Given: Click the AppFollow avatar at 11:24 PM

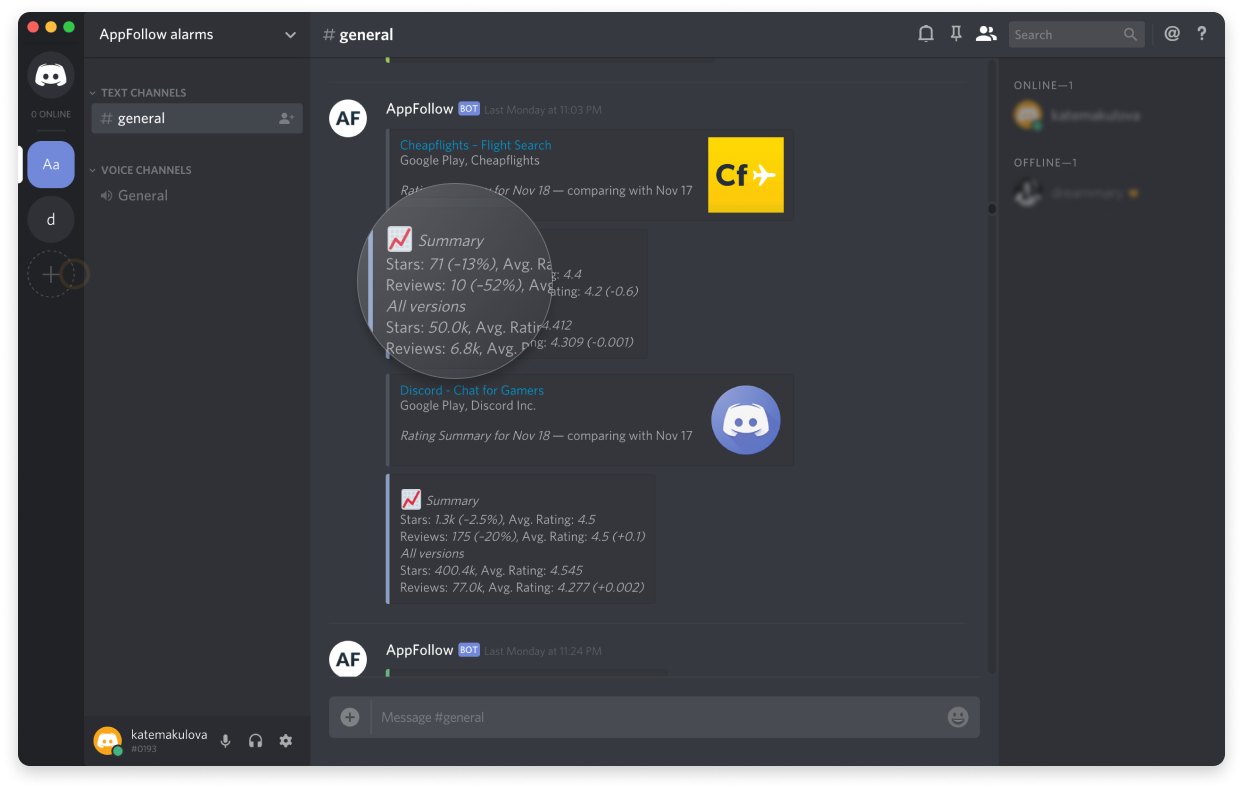Looking at the screenshot, I should click(348, 659).
